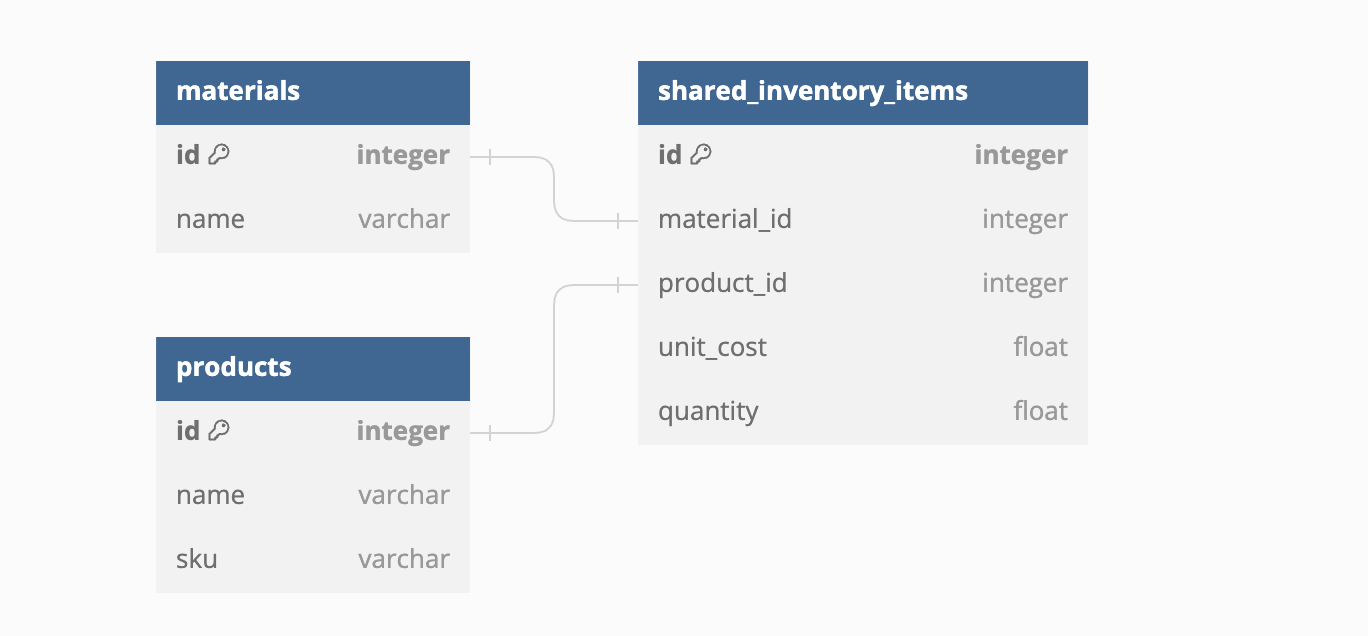Select the quantity field row
The image size is (1368, 636).
tap(862, 412)
